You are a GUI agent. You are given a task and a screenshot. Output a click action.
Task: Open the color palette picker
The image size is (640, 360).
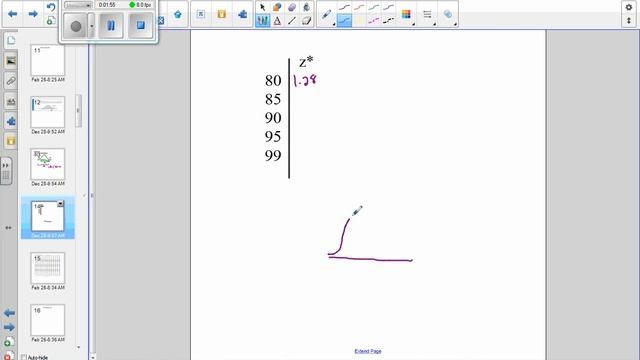click(406, 15)
